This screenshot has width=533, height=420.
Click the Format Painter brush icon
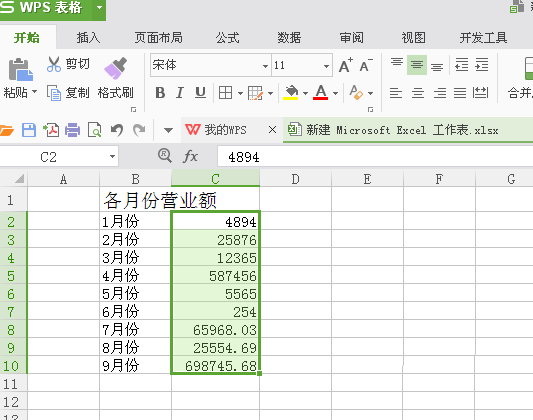coord(116,68)
